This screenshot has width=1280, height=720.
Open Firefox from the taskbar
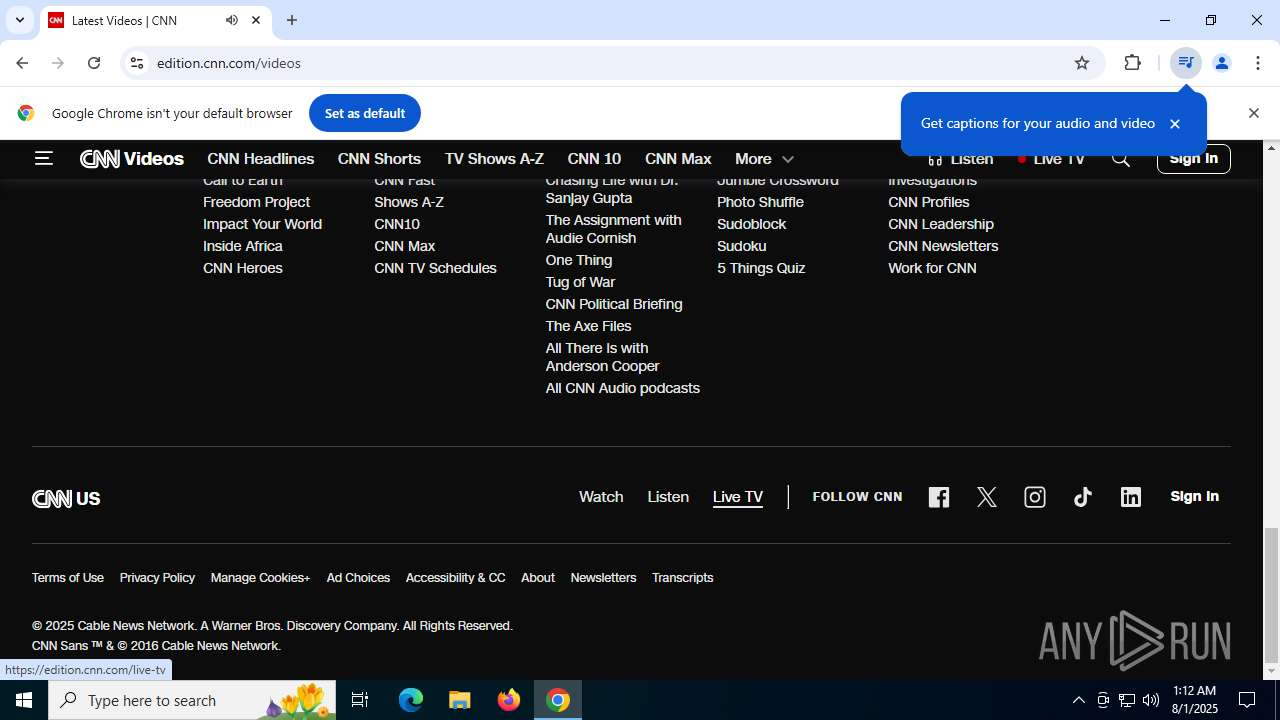coord(509,700)
